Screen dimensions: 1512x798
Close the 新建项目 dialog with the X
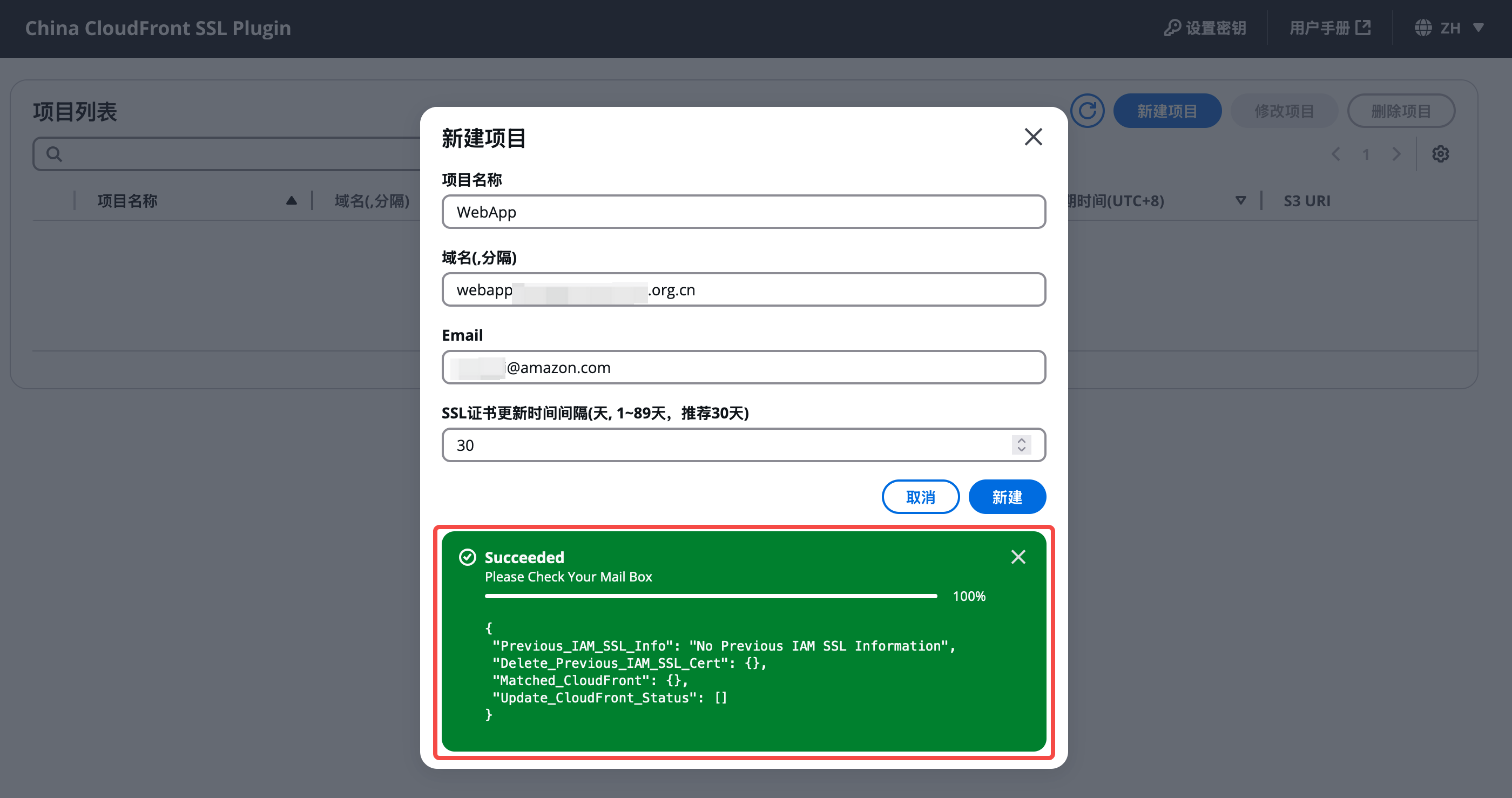1033,137
